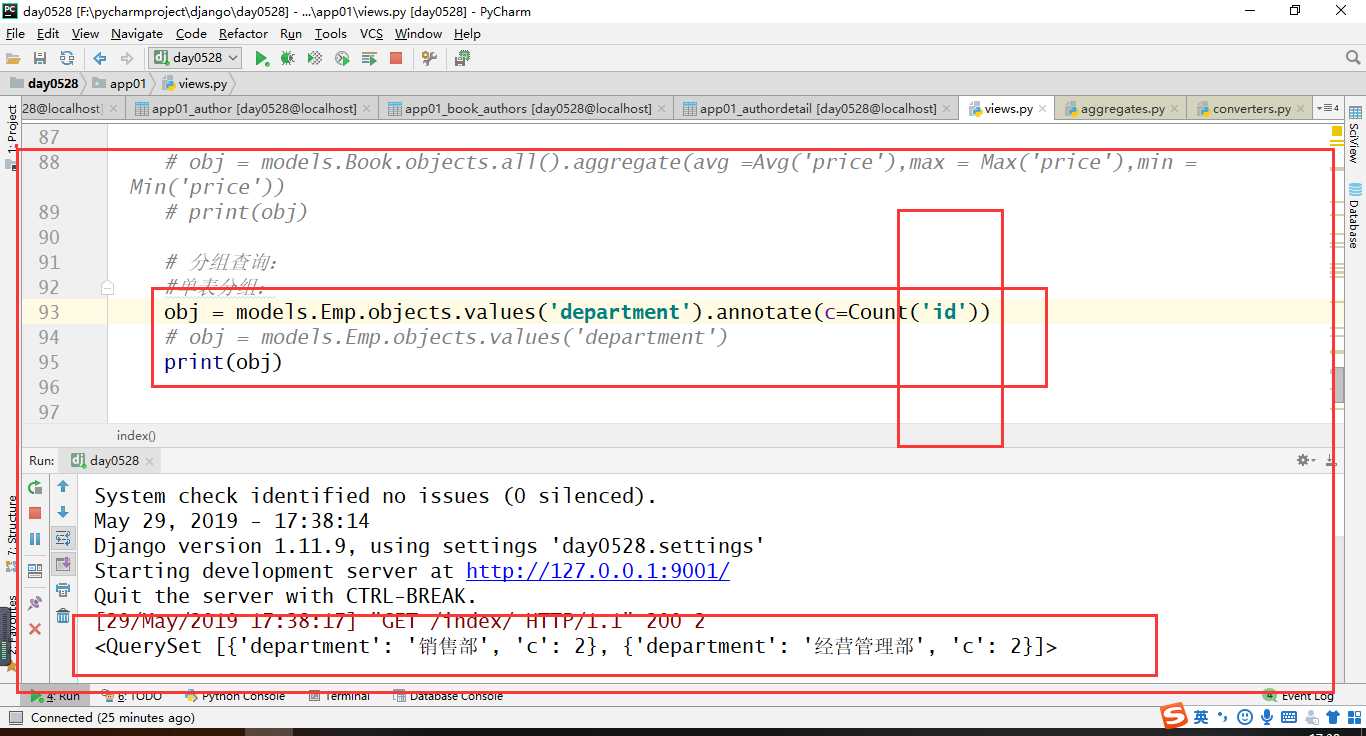Image resolution: width=1366 pixels, height=736 pixels.
Task: Show hidden editor tabs dropdown
Action: pos(1328,108)
